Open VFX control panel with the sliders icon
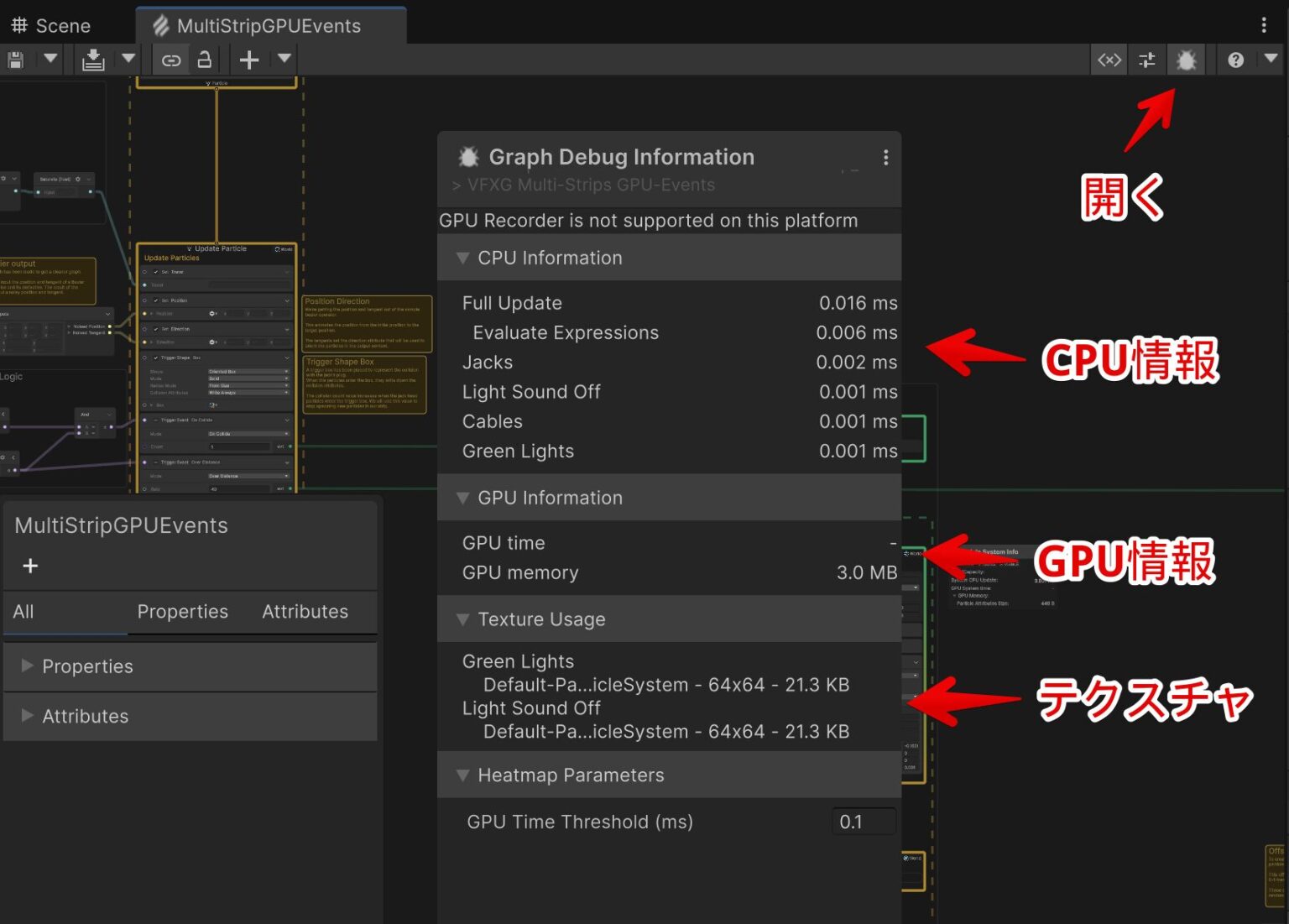 pos(1146,60)
